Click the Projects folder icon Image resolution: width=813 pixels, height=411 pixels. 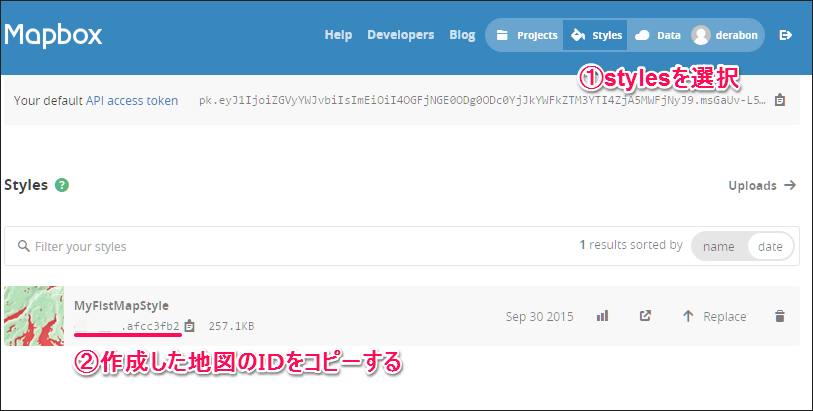[x=502, y=35]
